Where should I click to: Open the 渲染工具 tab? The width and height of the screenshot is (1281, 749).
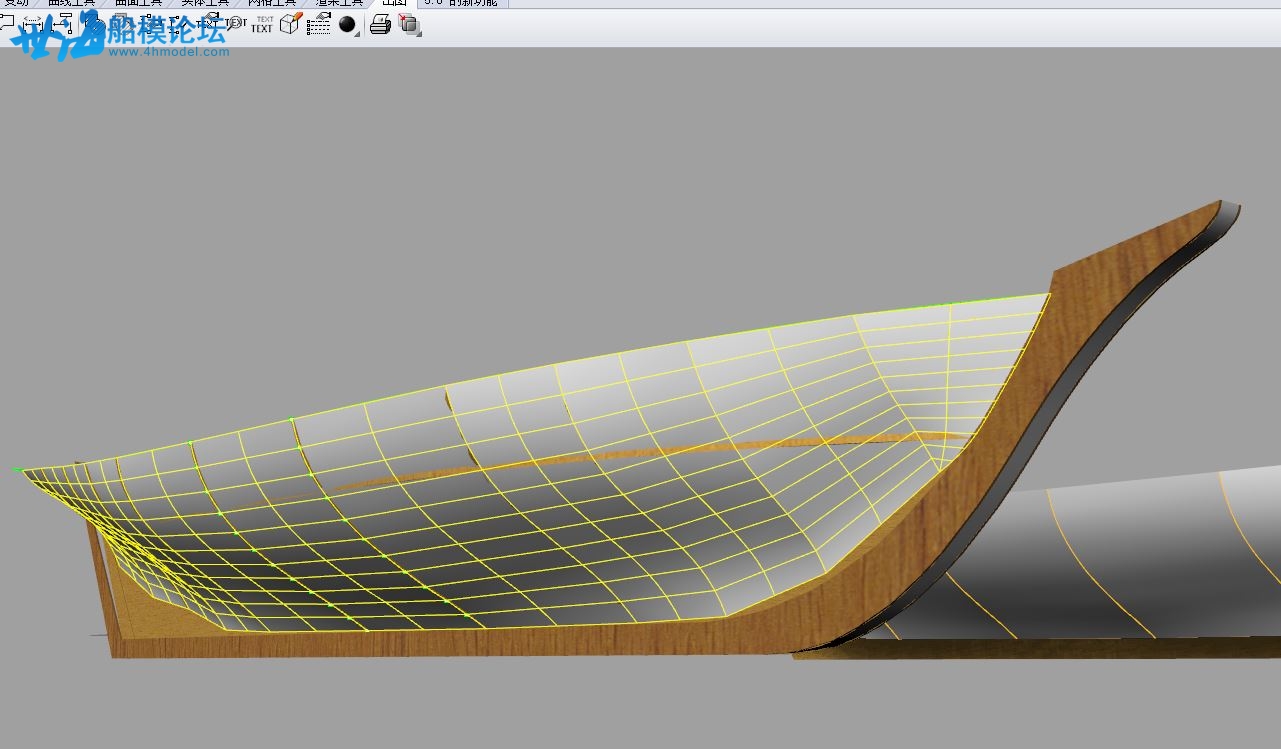(339, 3)
